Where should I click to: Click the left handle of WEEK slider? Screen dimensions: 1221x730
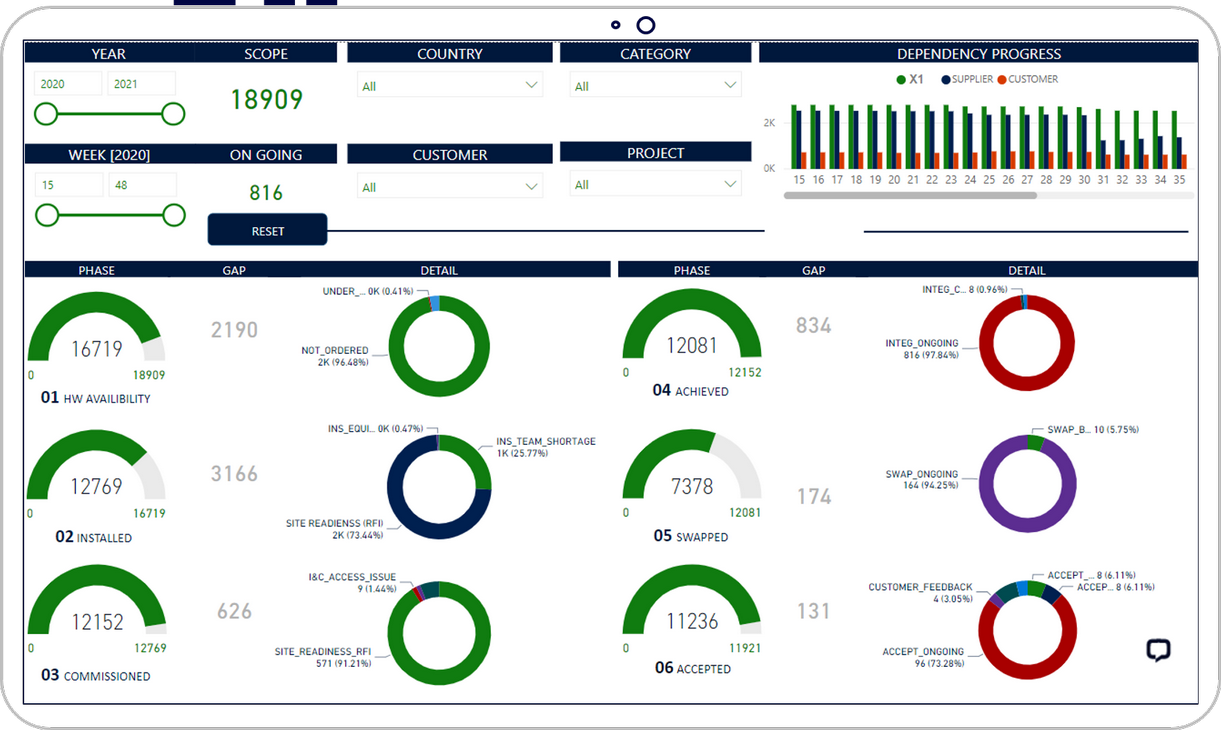click(46, 215)
